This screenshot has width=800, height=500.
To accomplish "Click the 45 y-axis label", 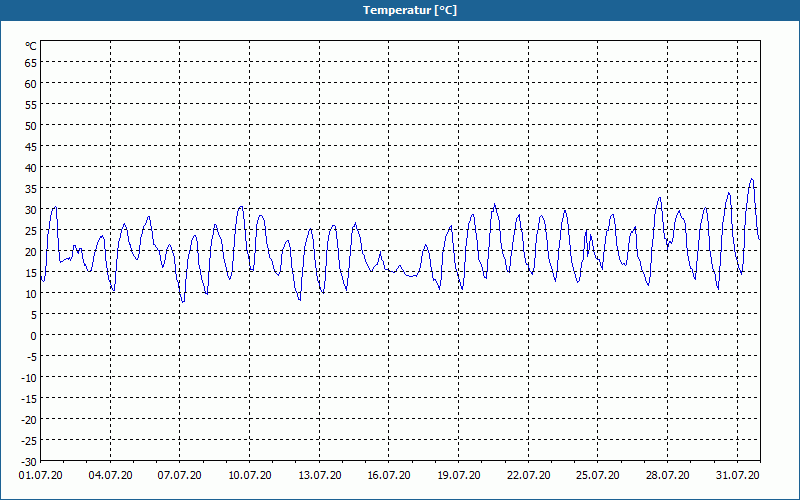I will pyautogui.click(x=31, y=147).
